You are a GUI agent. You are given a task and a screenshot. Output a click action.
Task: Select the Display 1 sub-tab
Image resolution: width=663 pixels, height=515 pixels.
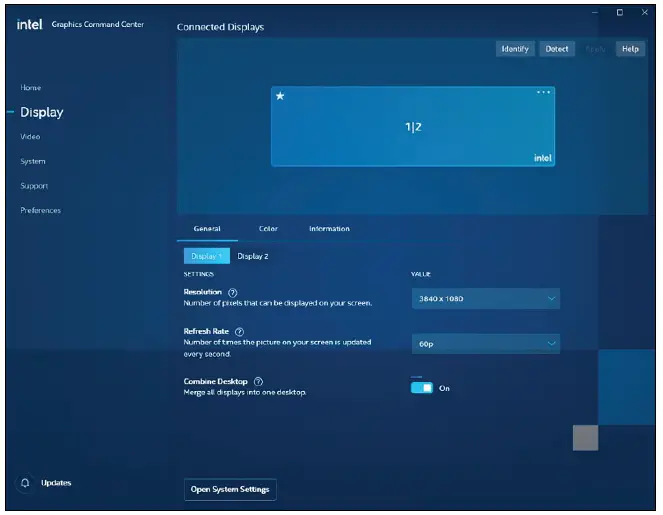coord(207,256)
